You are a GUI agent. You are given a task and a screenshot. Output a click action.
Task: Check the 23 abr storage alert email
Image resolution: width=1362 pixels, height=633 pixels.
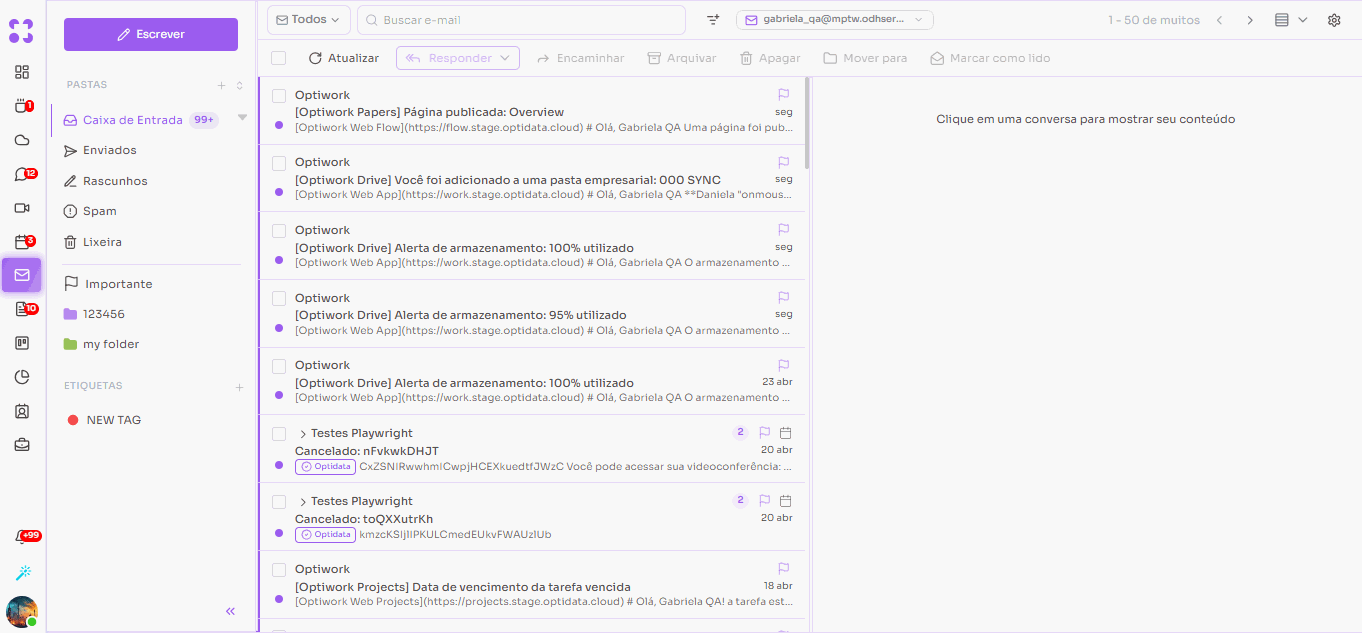[280, 365]
